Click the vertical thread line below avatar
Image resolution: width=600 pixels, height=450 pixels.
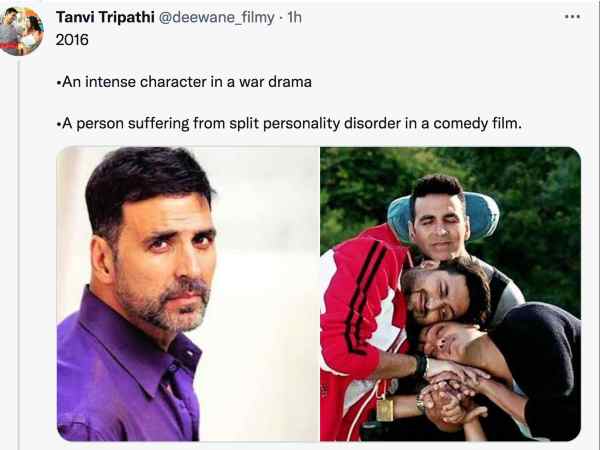point(18,253)
